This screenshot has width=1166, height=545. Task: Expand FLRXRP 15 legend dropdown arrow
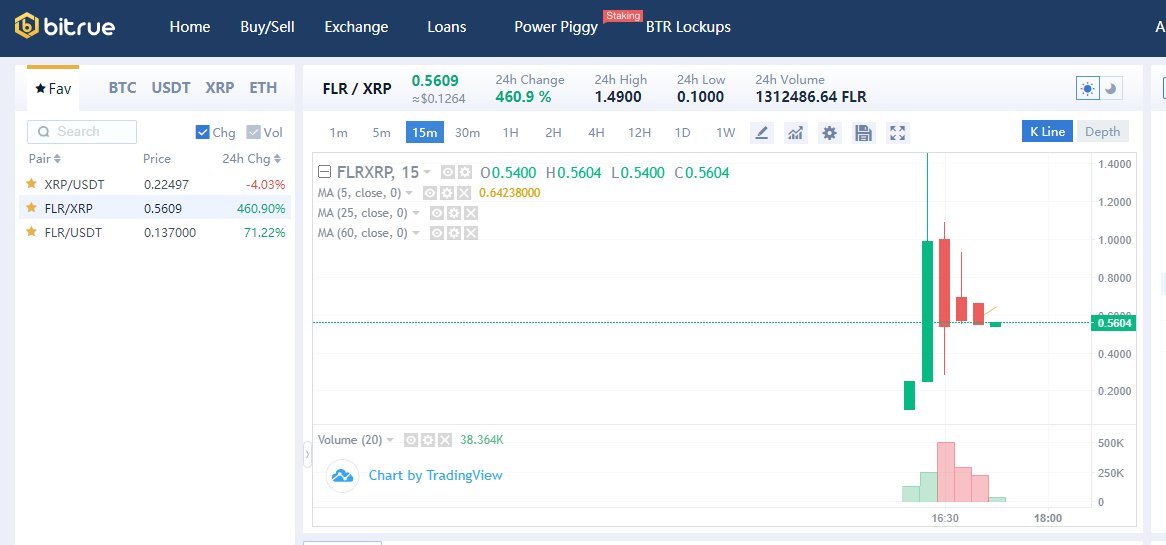click(x=427, y=172)
